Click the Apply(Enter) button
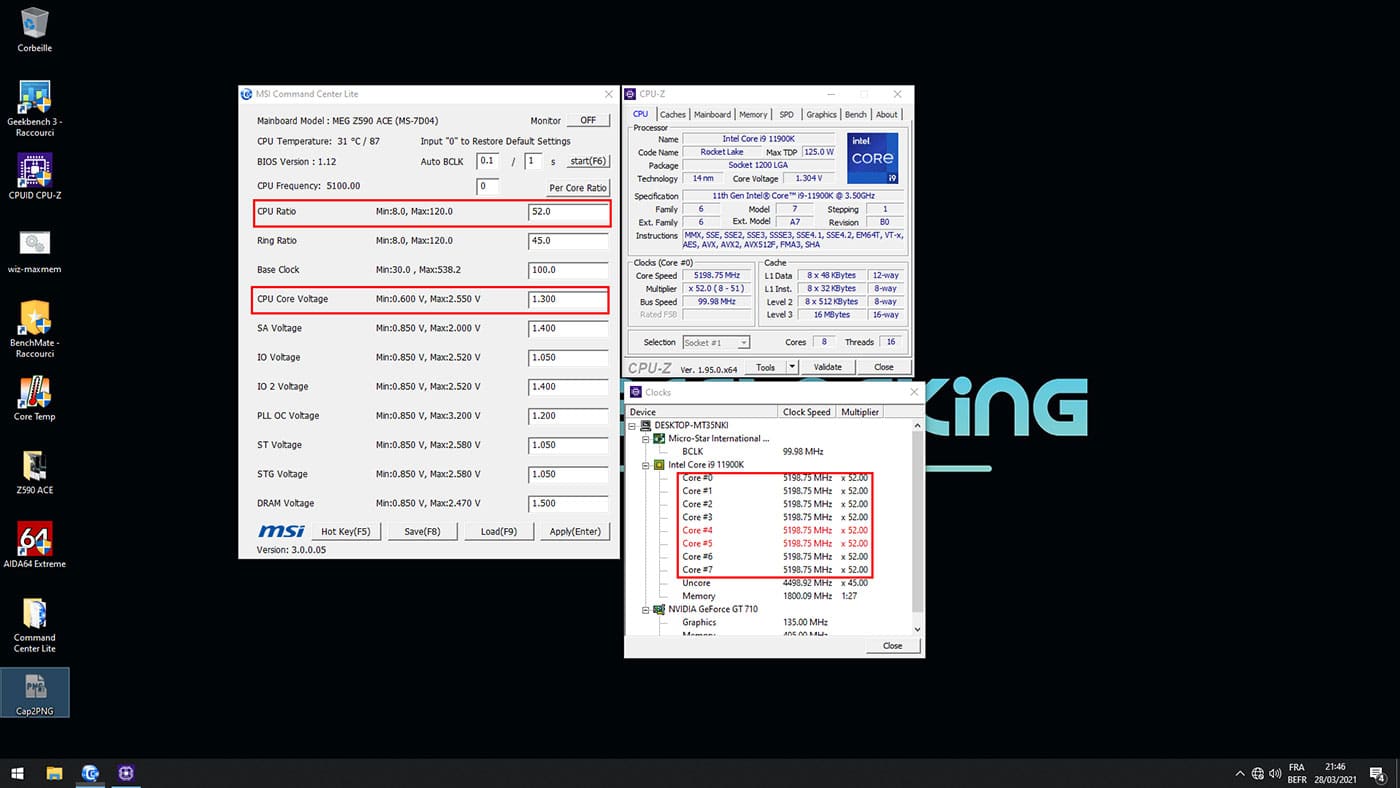The width and height of the screenshot is (1400, 788). pos(575,531)
